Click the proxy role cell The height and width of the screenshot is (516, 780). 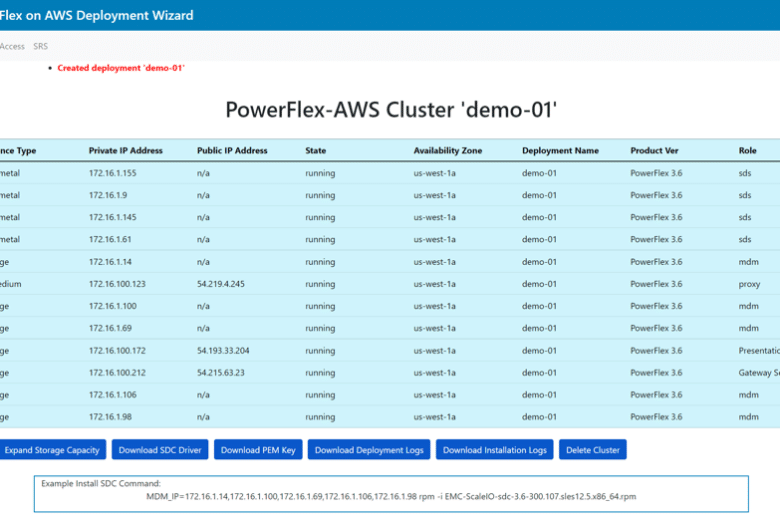749,284
